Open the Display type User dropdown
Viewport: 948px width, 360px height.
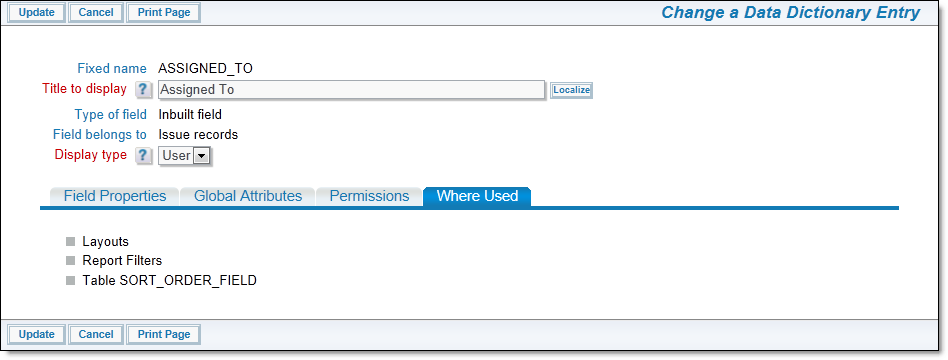point(184,156)
